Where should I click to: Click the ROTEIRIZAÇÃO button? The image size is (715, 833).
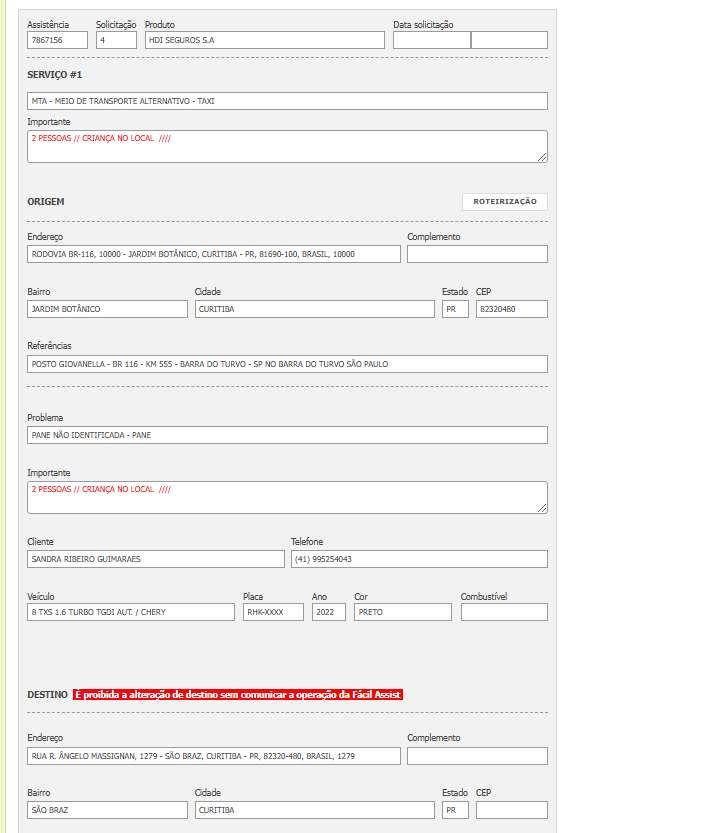(505, 202)
